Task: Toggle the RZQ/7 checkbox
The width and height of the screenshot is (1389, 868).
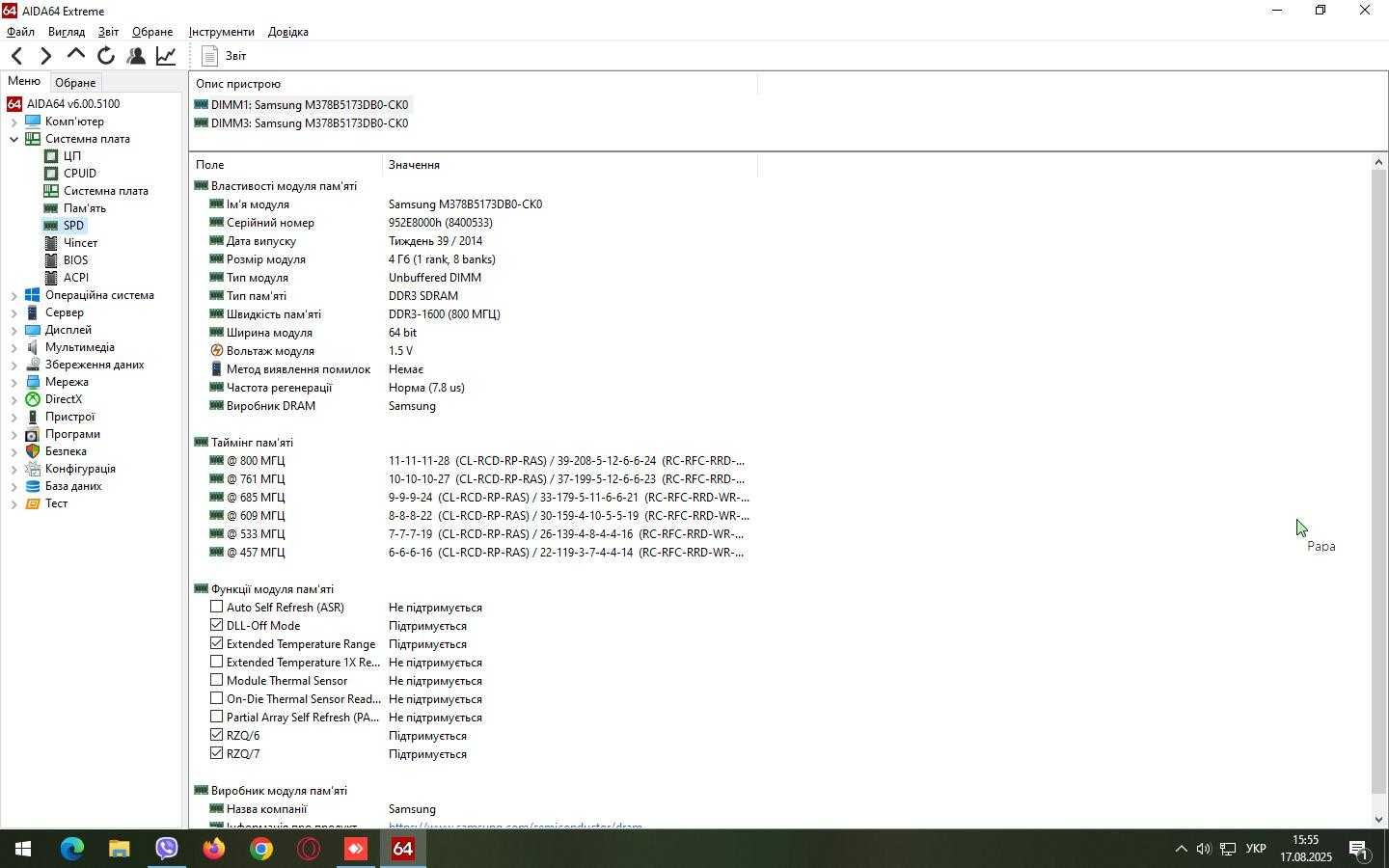Action: 216,753
